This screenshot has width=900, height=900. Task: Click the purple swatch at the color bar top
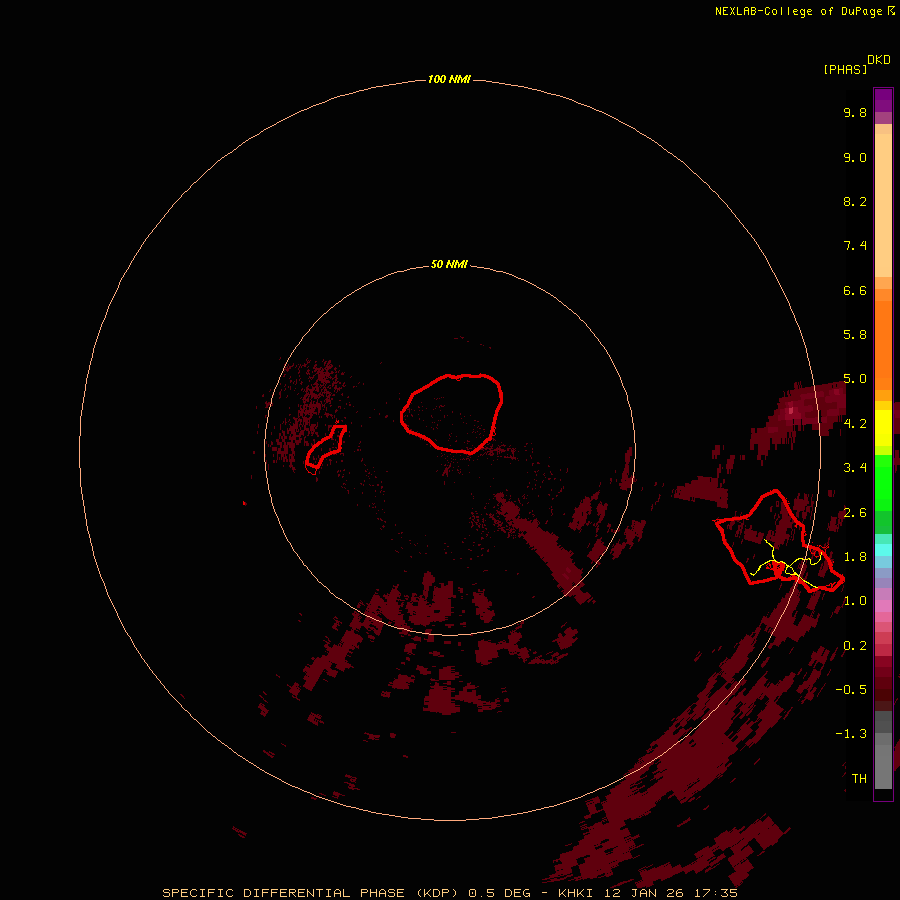[883, 100]
